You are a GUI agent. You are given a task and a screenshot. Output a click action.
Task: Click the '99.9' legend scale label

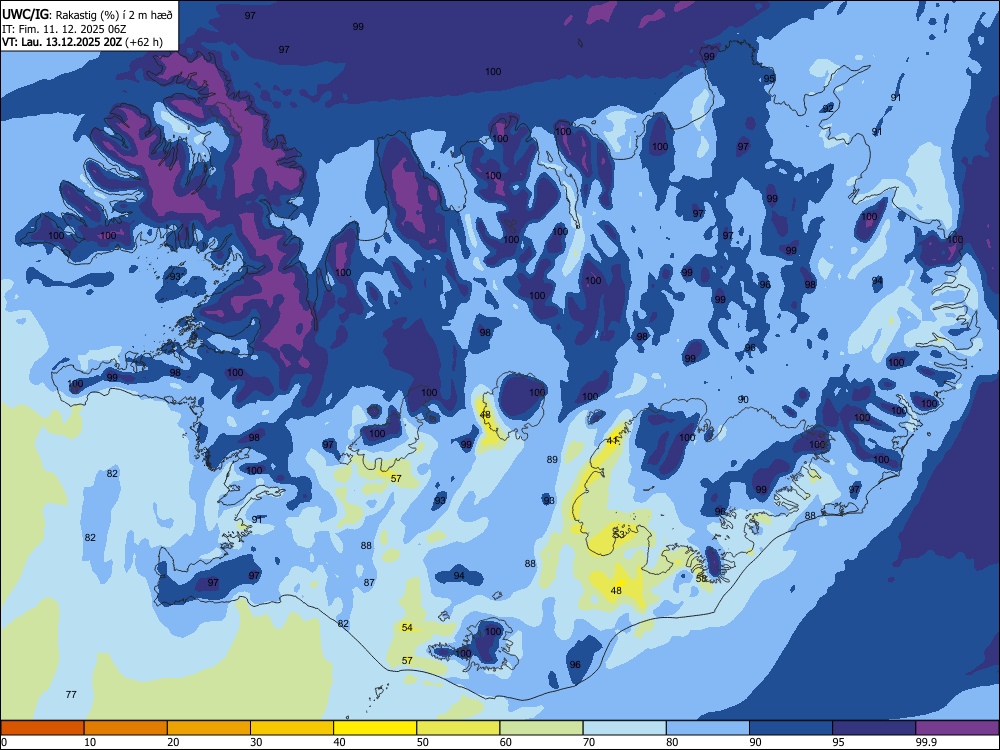coord(925,742)
